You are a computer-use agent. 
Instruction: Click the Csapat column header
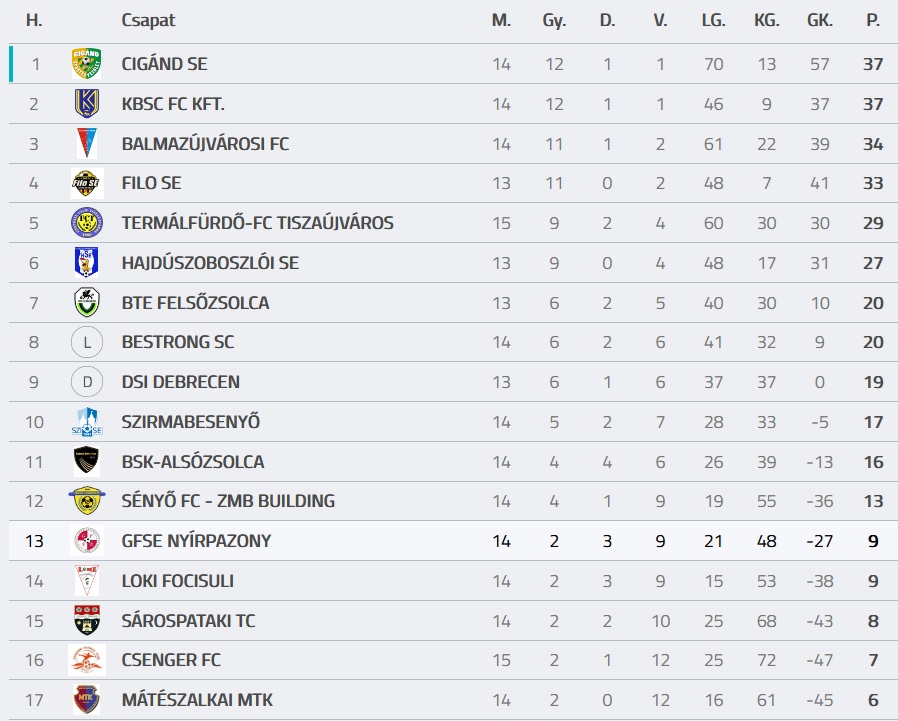148,20
